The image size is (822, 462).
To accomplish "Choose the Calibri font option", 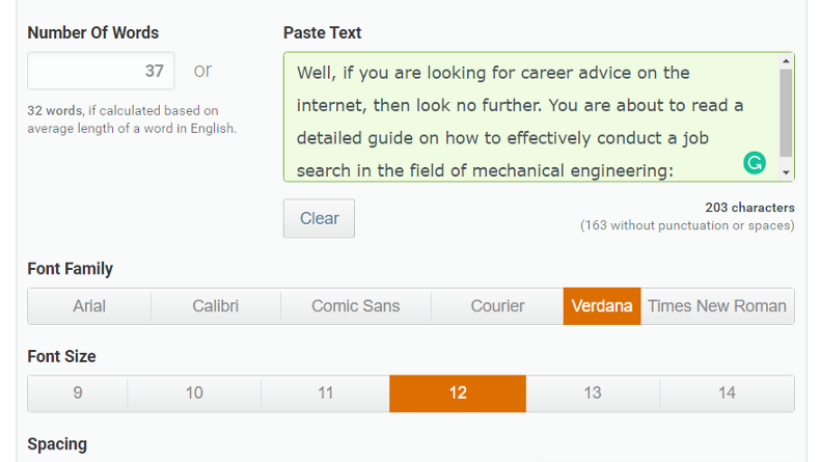I will 216,306.
